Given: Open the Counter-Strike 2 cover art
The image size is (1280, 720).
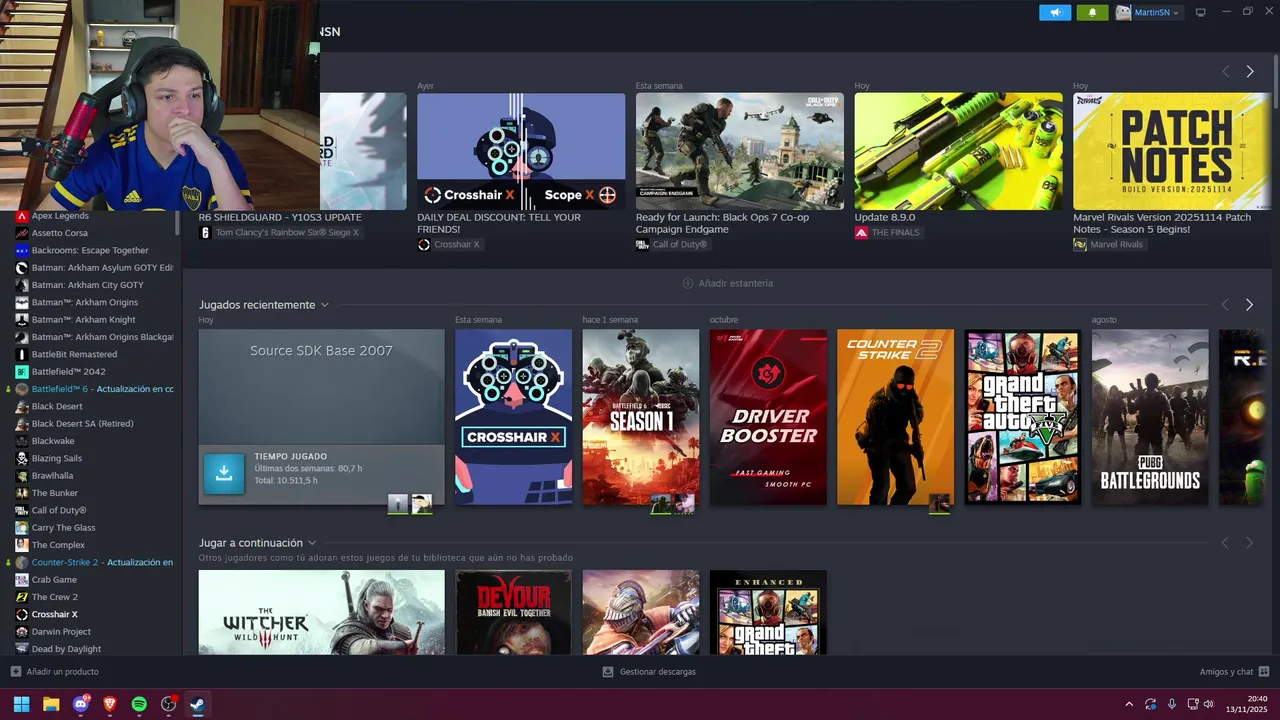Looking at the screenshot, I should coord(895,417).
